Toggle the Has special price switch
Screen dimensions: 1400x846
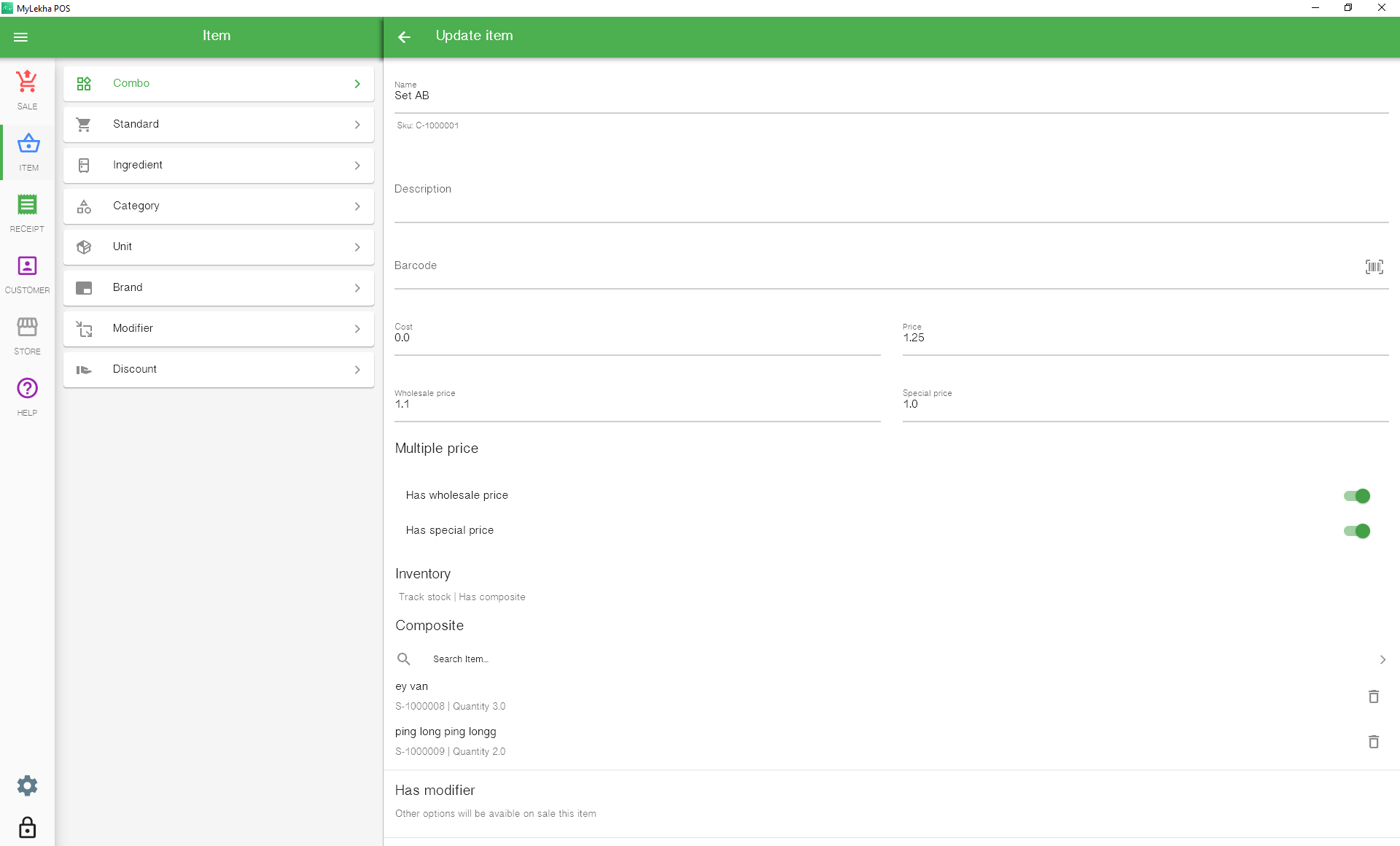(x=1357, y=531)
